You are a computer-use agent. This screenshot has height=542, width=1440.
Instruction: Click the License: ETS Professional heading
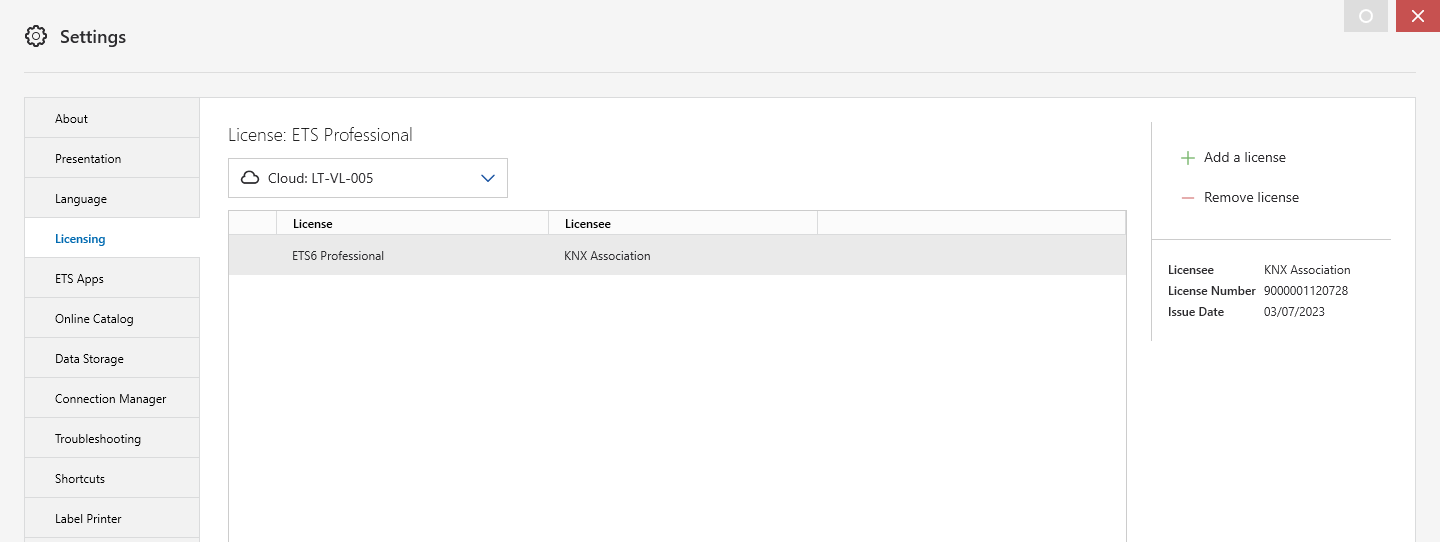point(320,135)
